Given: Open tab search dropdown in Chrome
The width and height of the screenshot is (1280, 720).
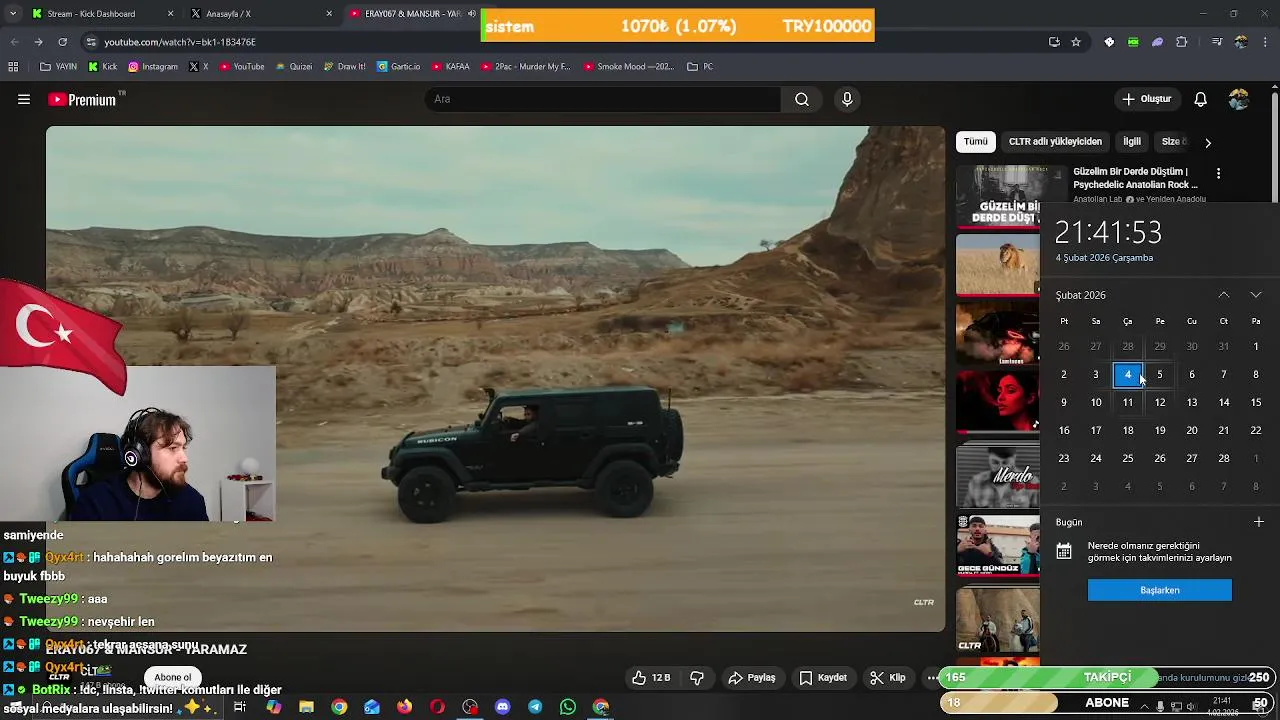Looking at the screenshot, I should pyautogui.click(x=12, y=14).
